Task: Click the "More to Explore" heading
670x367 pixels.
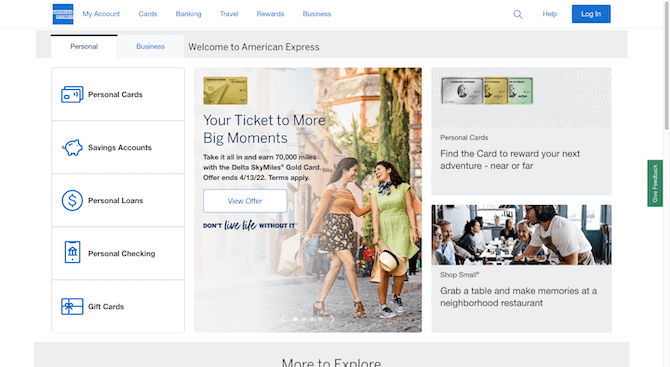Action: point(332,363)
